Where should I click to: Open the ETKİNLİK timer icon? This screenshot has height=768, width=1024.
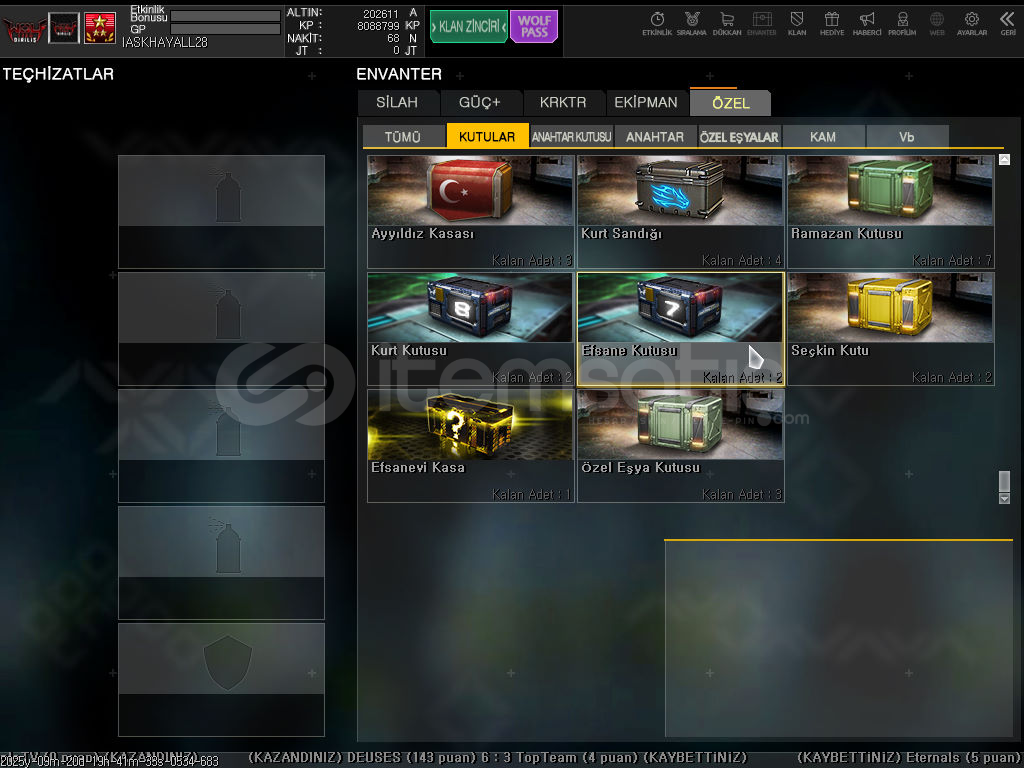tap(657, 24)
